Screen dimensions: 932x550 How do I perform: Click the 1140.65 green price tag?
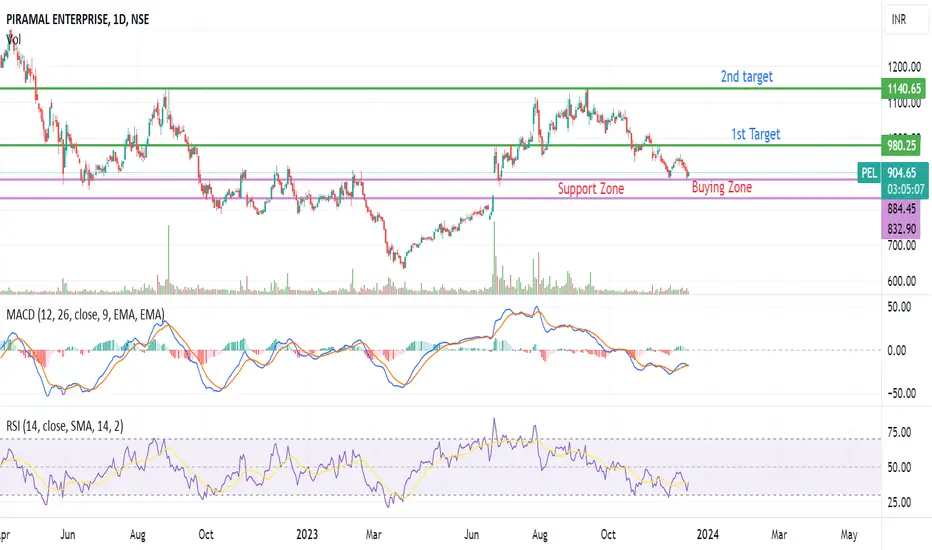[x=903, y=89]
